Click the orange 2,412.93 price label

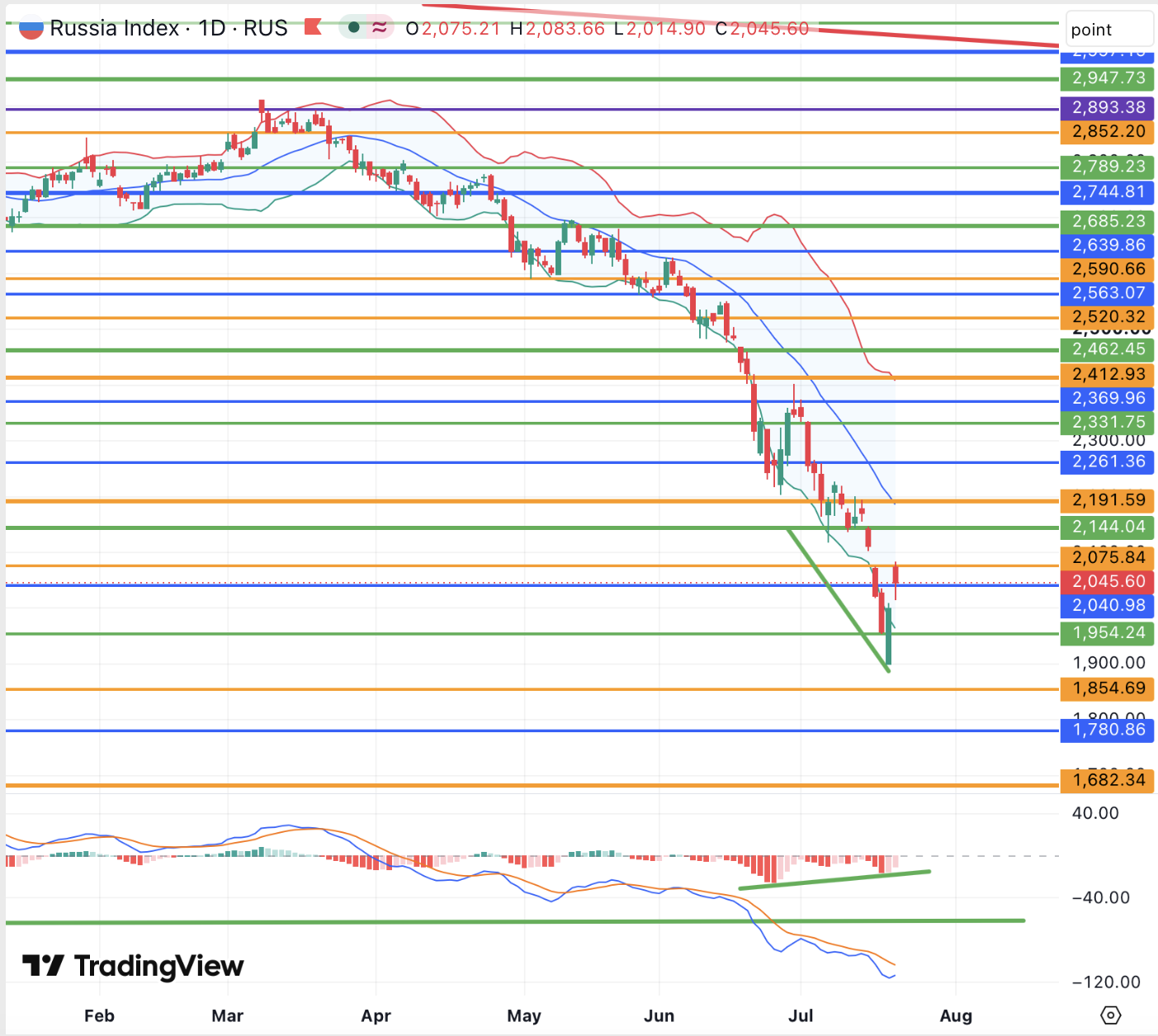(x=1108, y=375)
